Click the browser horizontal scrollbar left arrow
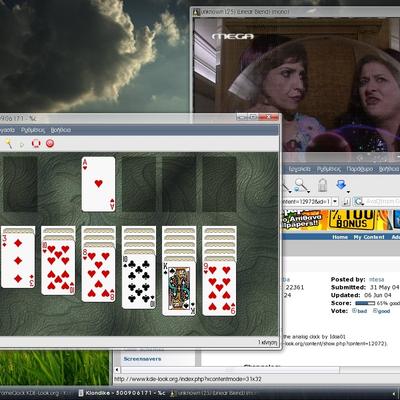Viewport: 400px width, 400px height. (117, 370)
